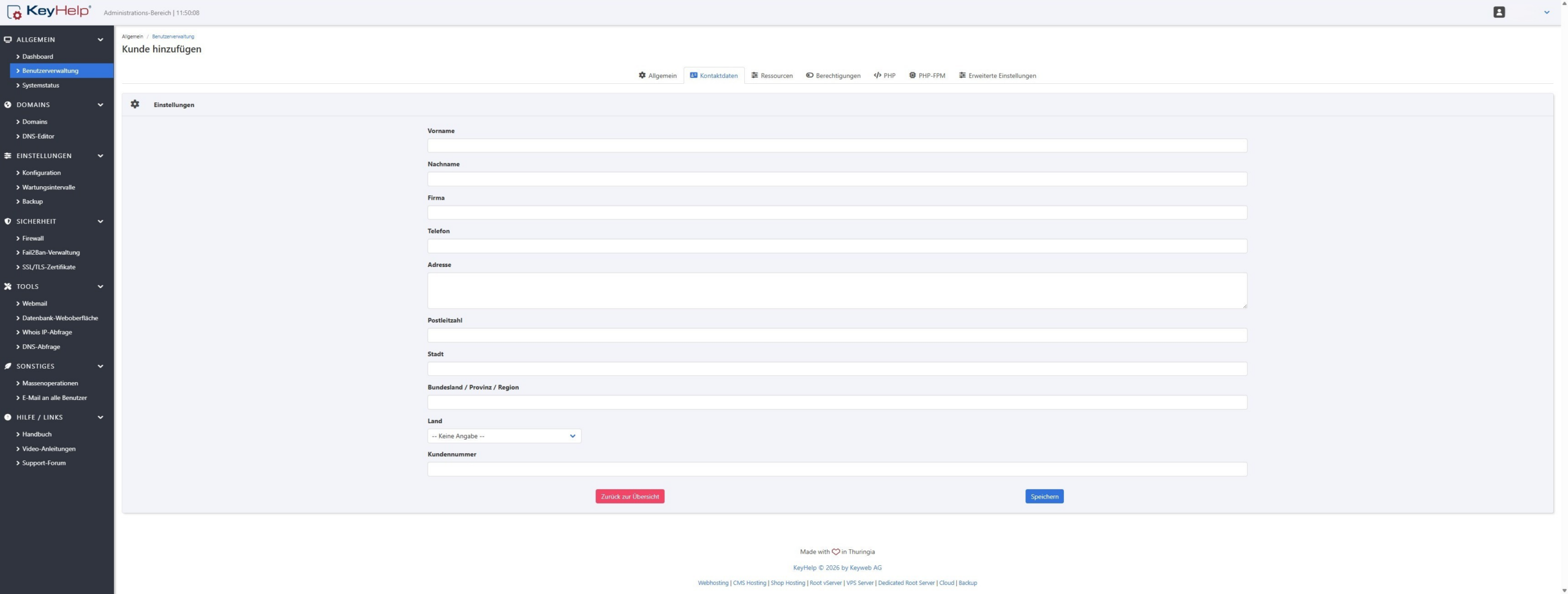
Task: Switch to the PHP-FPM tab
Action: pos(927,75)
